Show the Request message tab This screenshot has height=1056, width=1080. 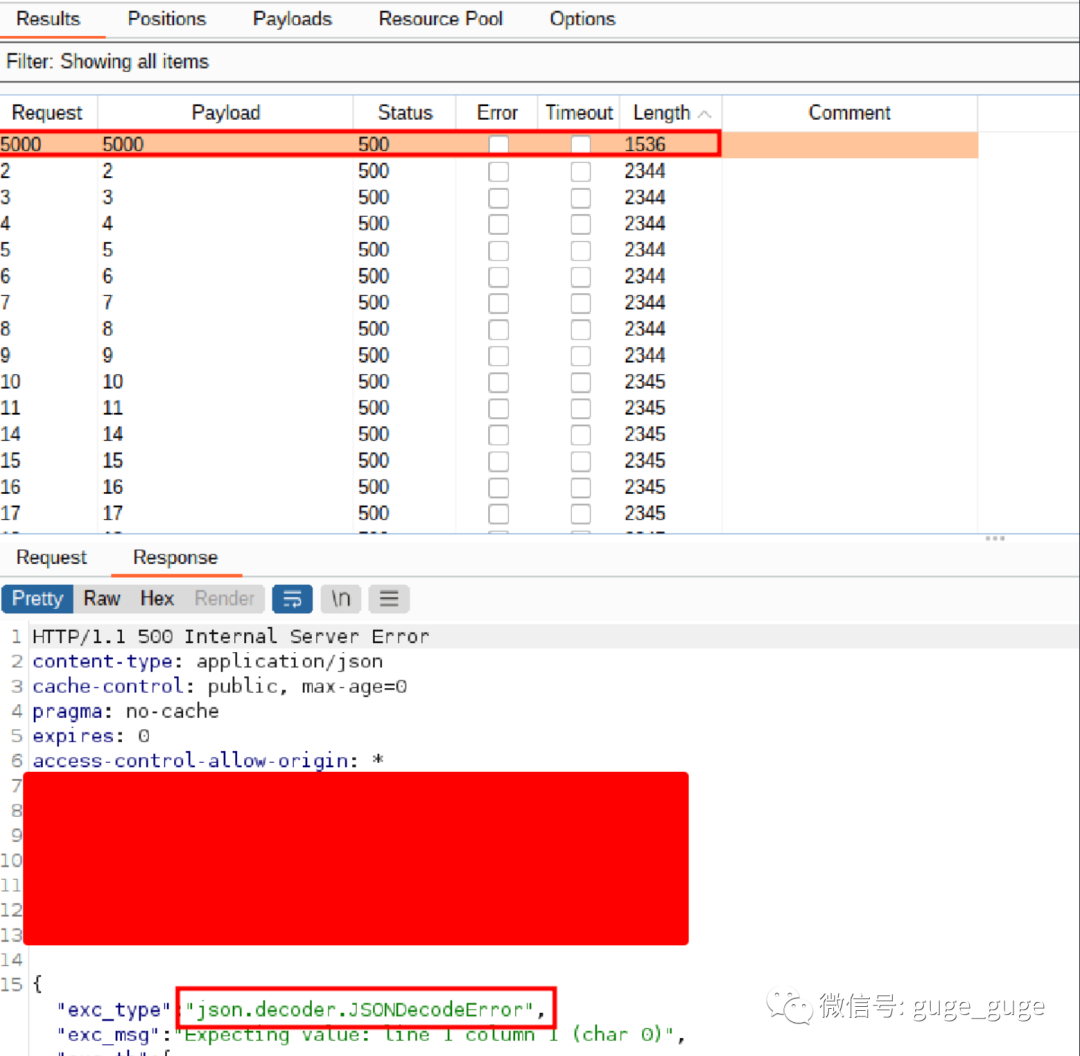click(x=52, y=557)
